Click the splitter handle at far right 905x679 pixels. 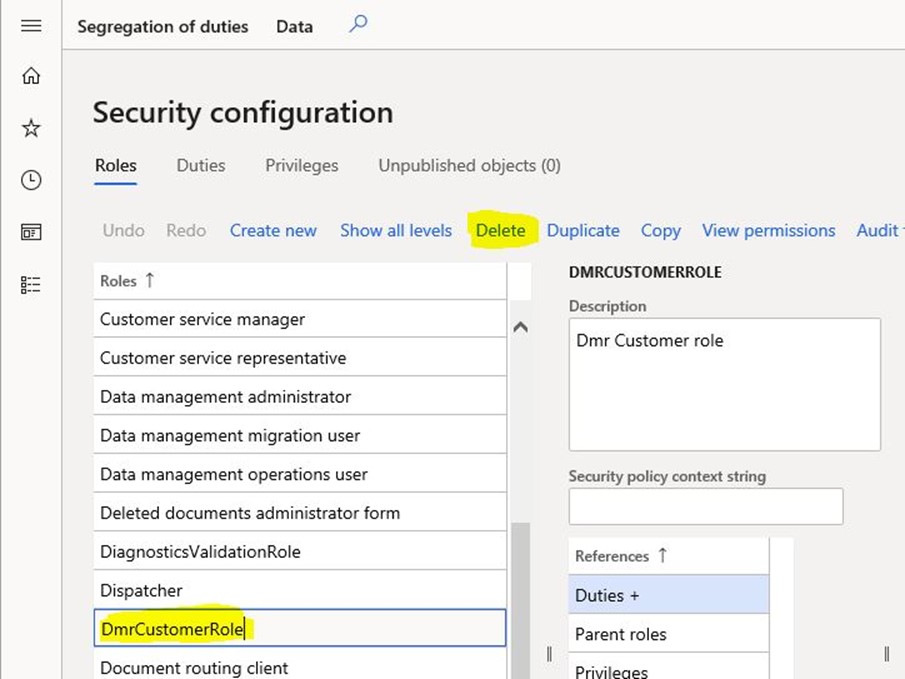[887, 654]
